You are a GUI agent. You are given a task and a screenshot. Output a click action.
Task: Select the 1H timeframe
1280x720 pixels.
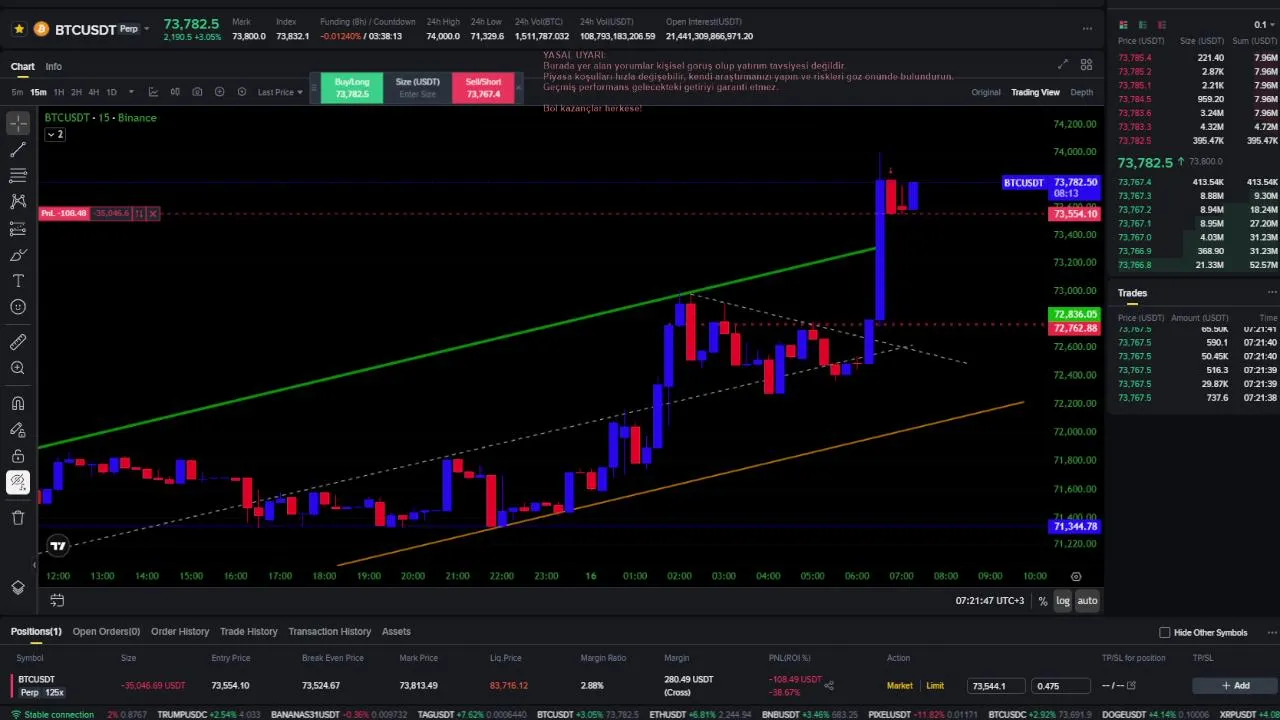coord(59,92)
